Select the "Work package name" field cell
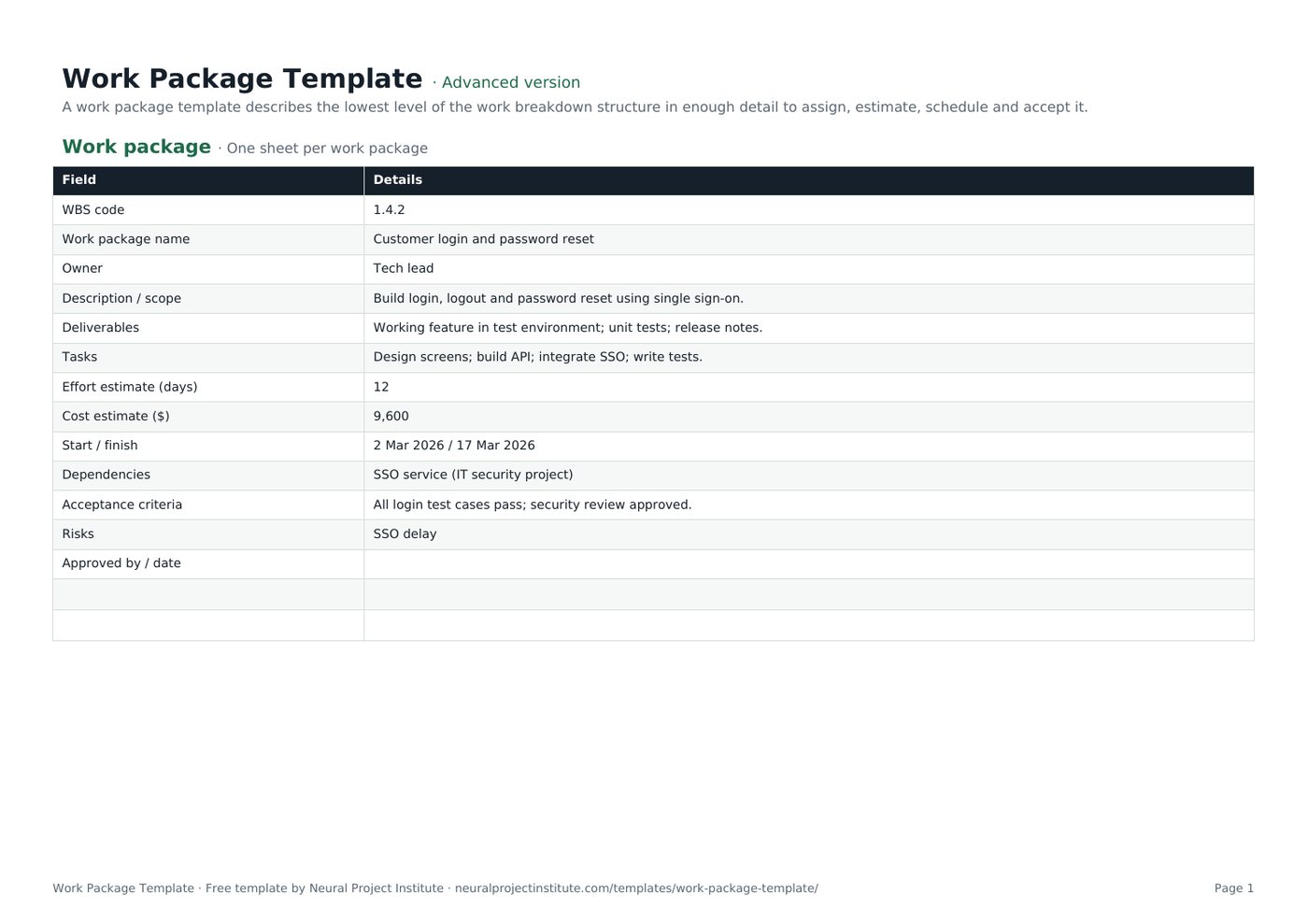This screenshot has height=924, width=1308. pyautogui.click(x=208, y=240)
